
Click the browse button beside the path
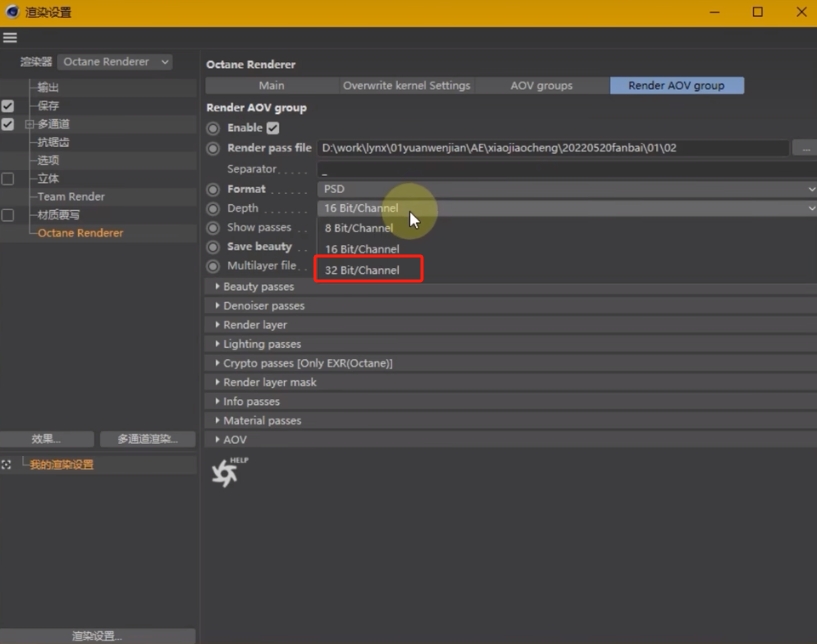coord(805,148)
